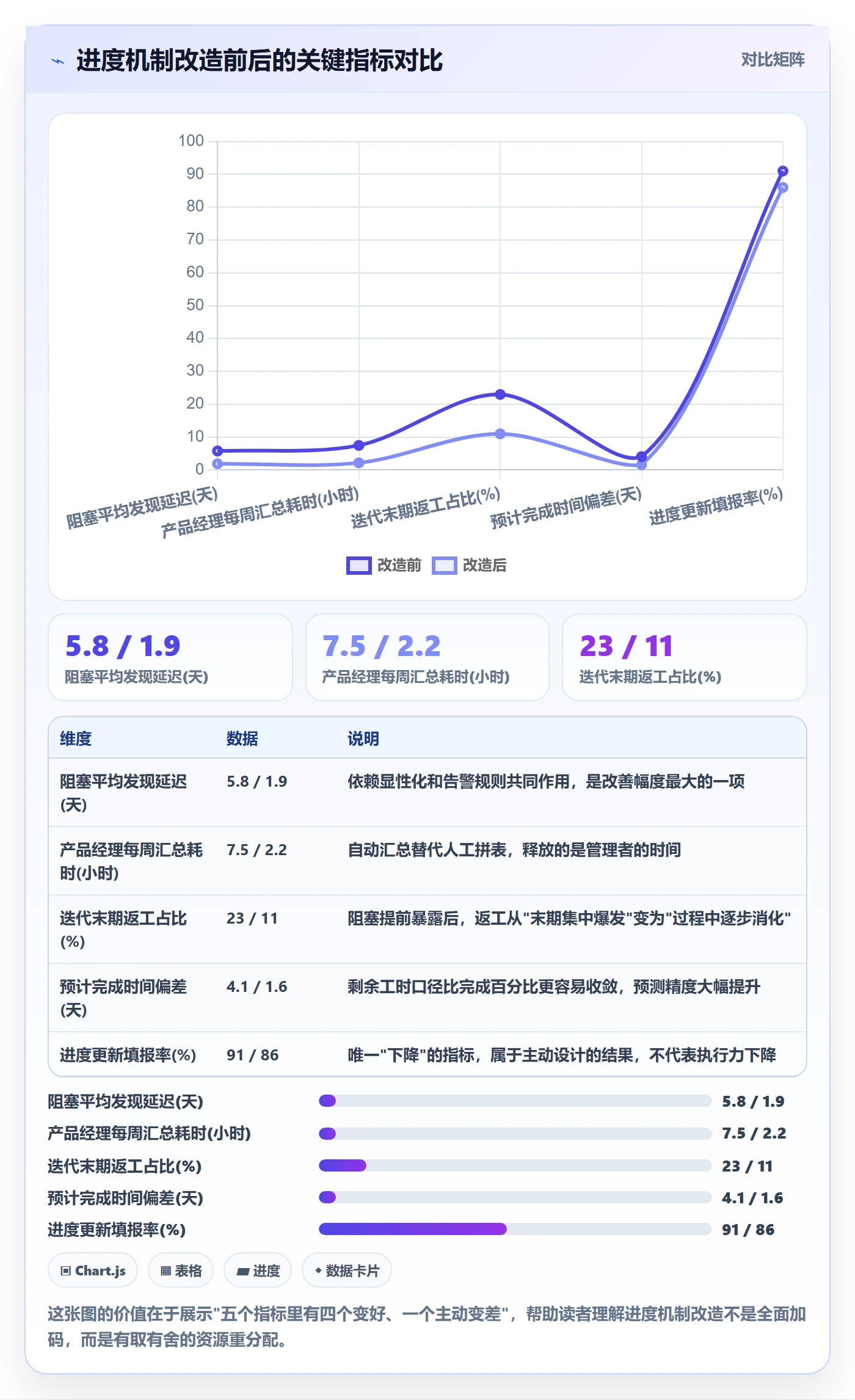The image size is (855, 1400).
Task: Click the 维度 column header
Action: coord(76,738)
